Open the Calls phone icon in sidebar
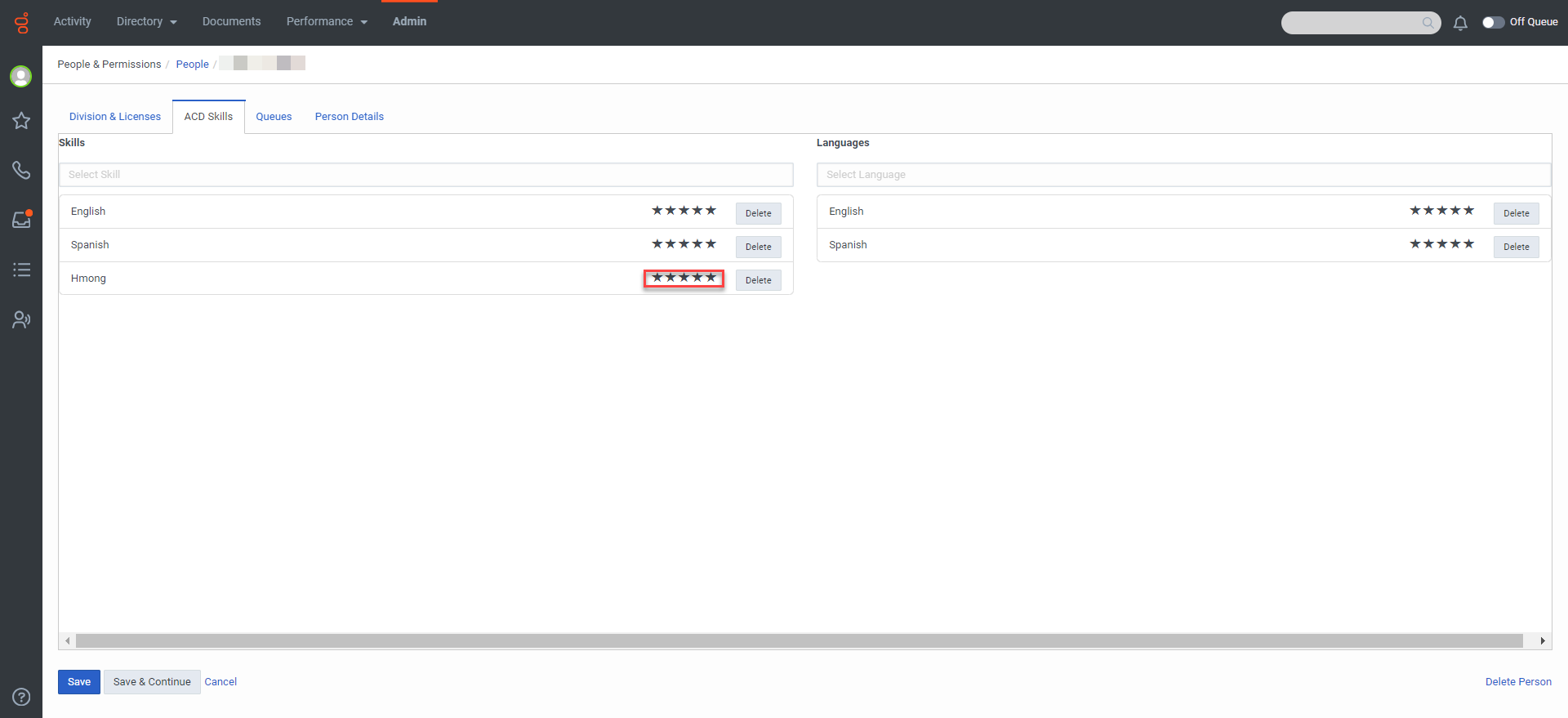Viewport: 1568px width, 718px height. 21,170
